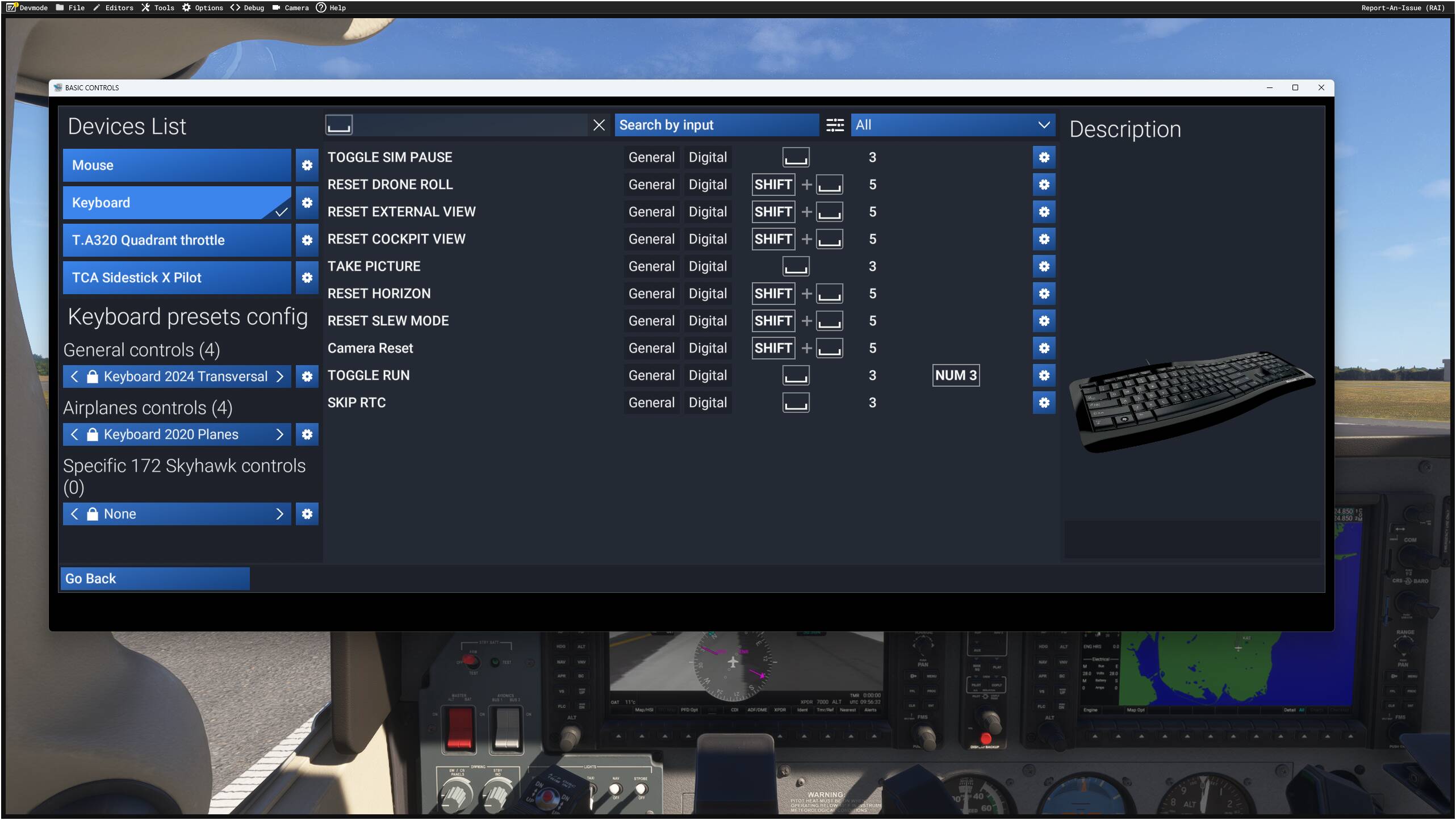Click gear icon for SKIP RTC binding
The image size is (1456, 820).
pyautogui.click(x=1043, y=403)
